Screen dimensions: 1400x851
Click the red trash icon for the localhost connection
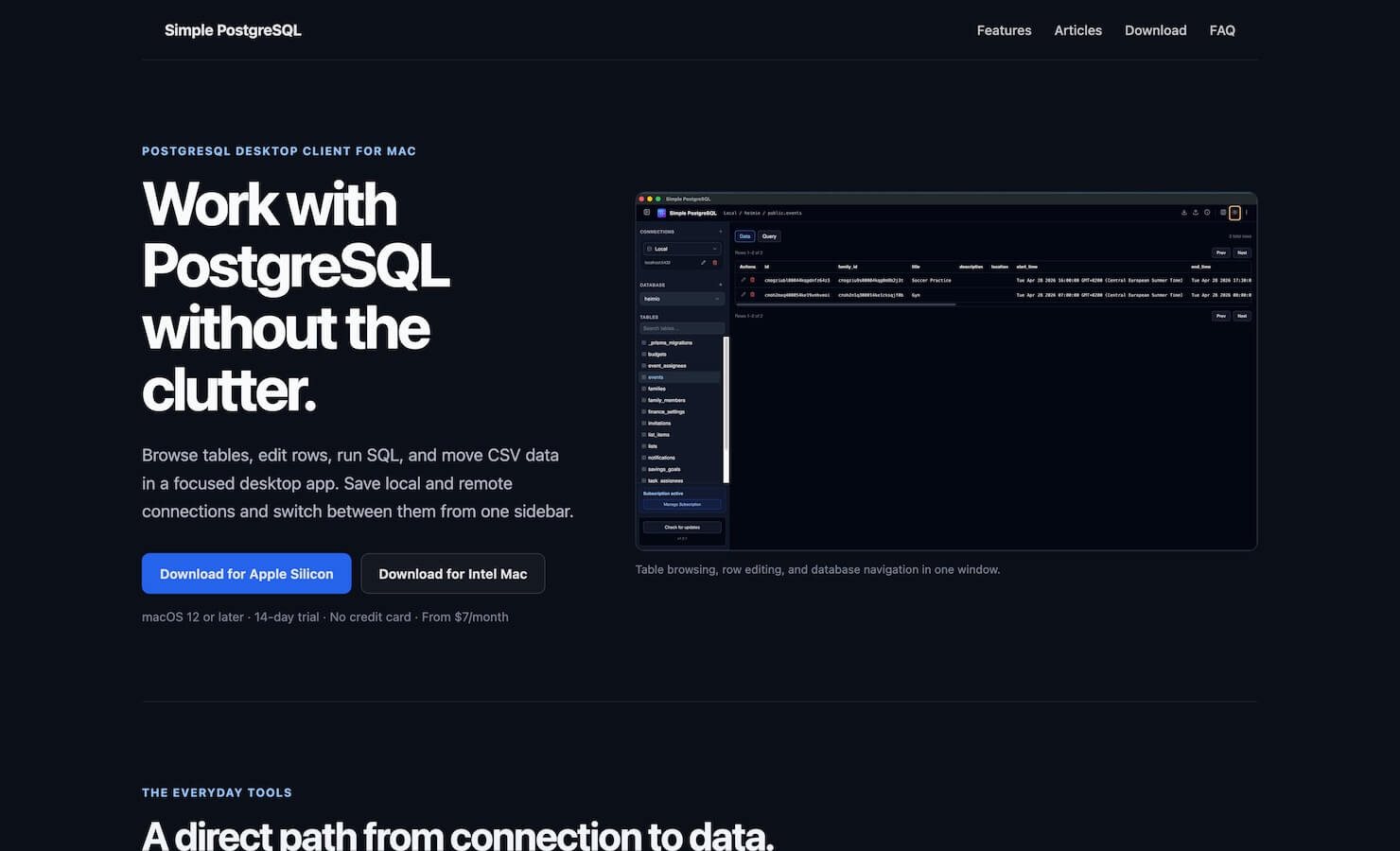click(715, 263)
